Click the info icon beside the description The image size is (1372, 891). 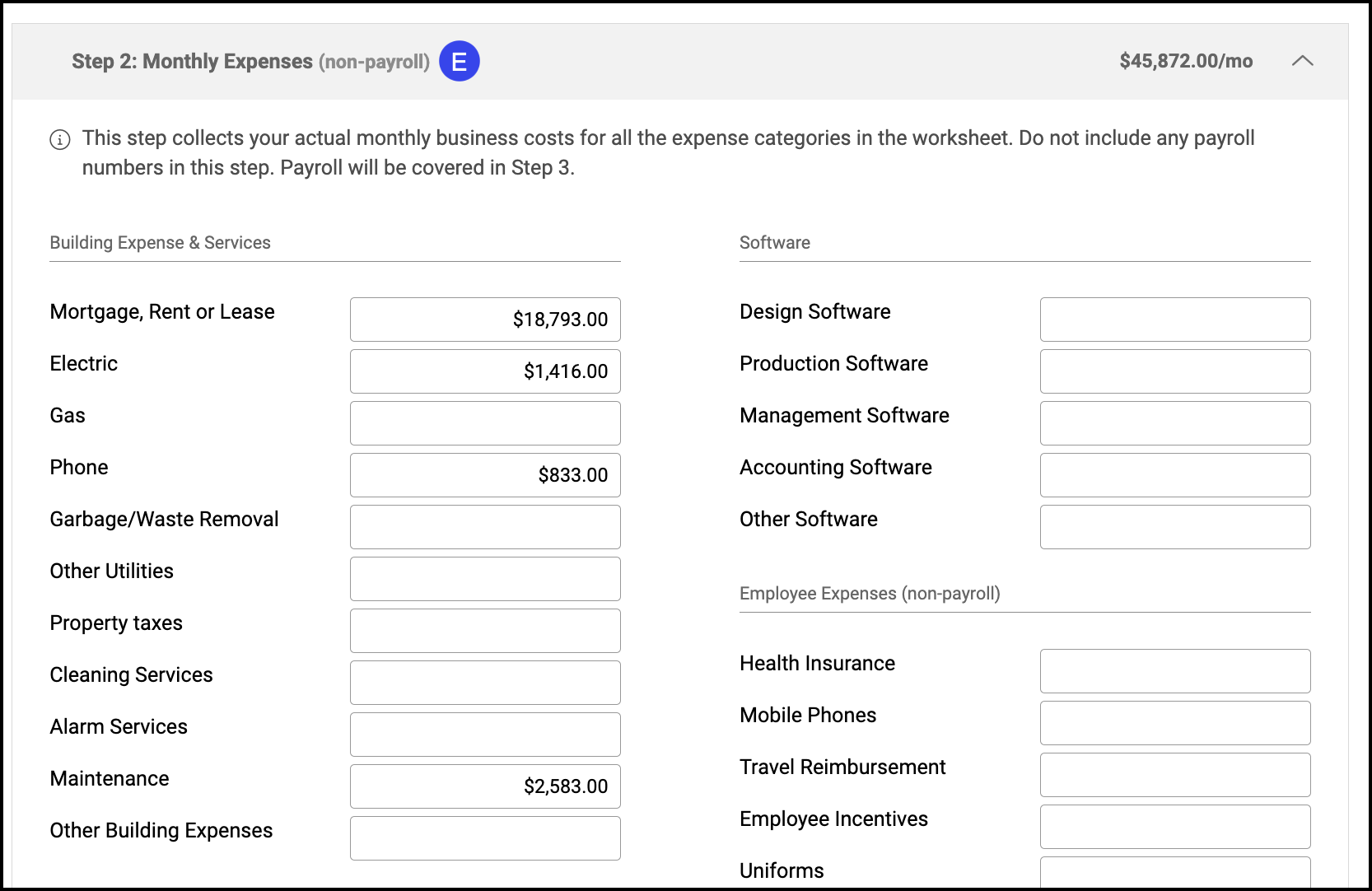(x=60, y=139)
